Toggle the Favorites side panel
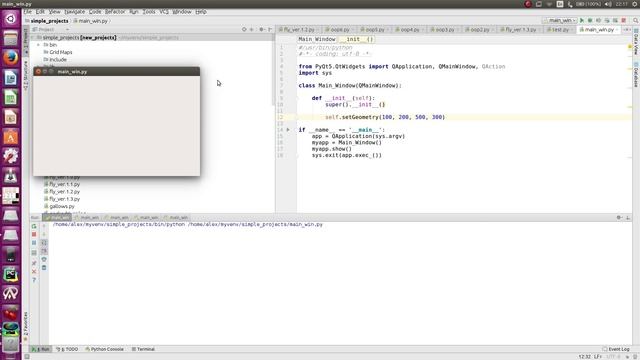The image size is (640, 360). click(x=26, y=327)
